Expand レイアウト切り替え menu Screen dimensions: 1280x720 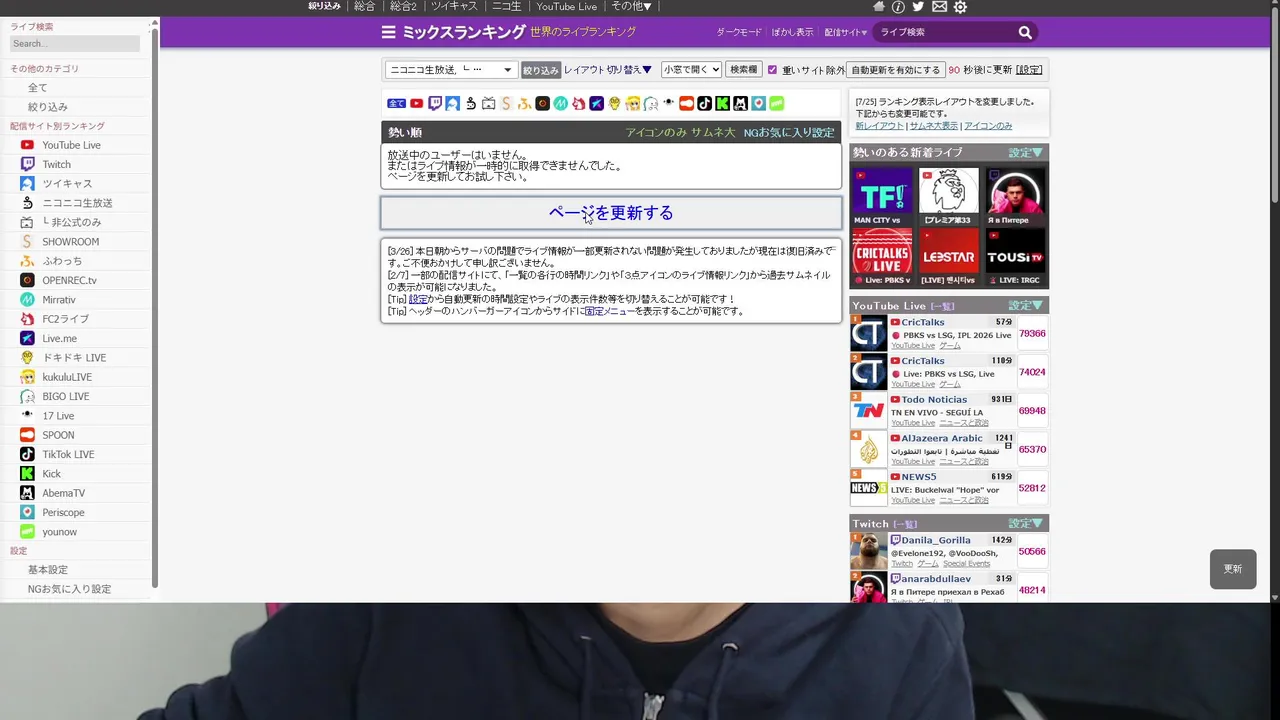(608, 70)
